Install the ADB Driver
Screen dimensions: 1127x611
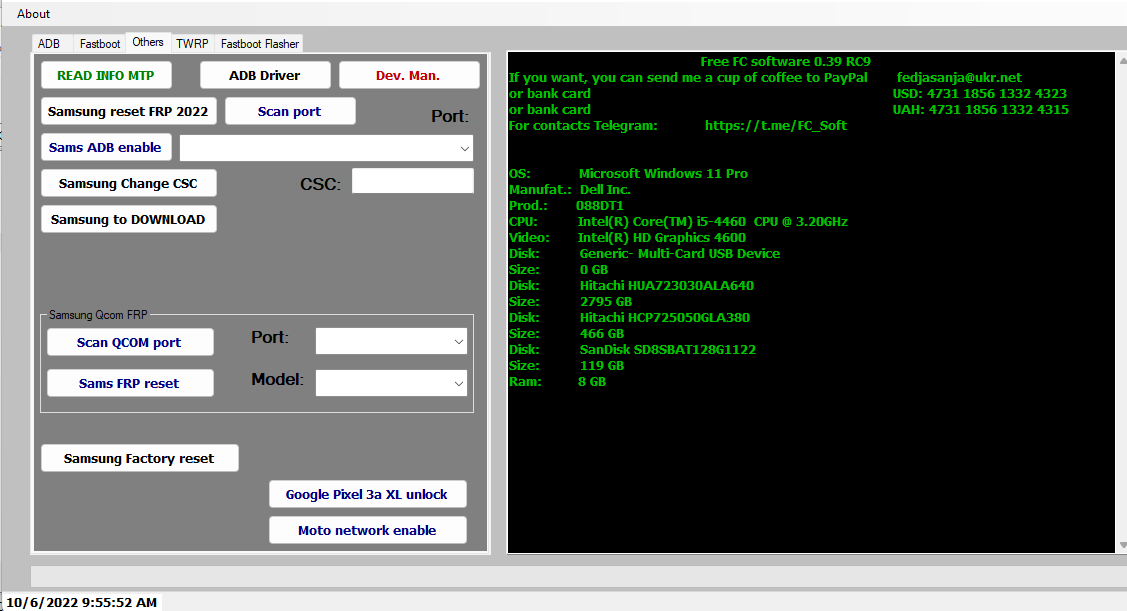point(266,74)
